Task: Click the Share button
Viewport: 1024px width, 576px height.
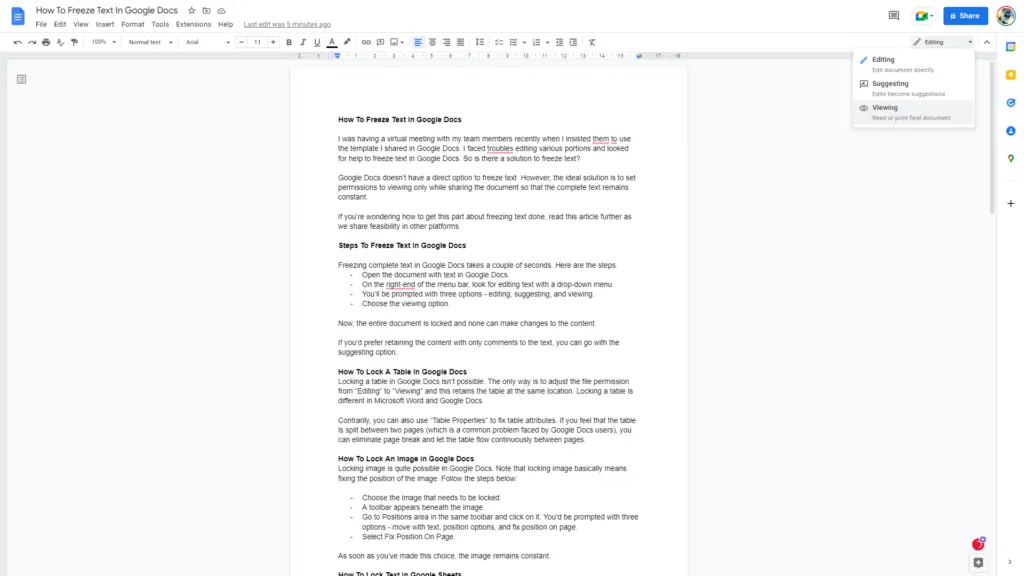Action: coord(965,16)
